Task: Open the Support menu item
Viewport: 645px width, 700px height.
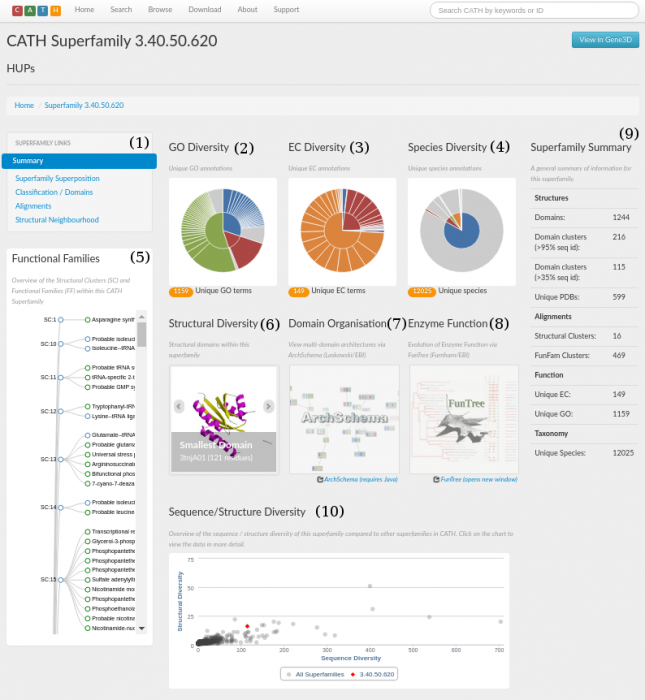Action: click(286, 9)
